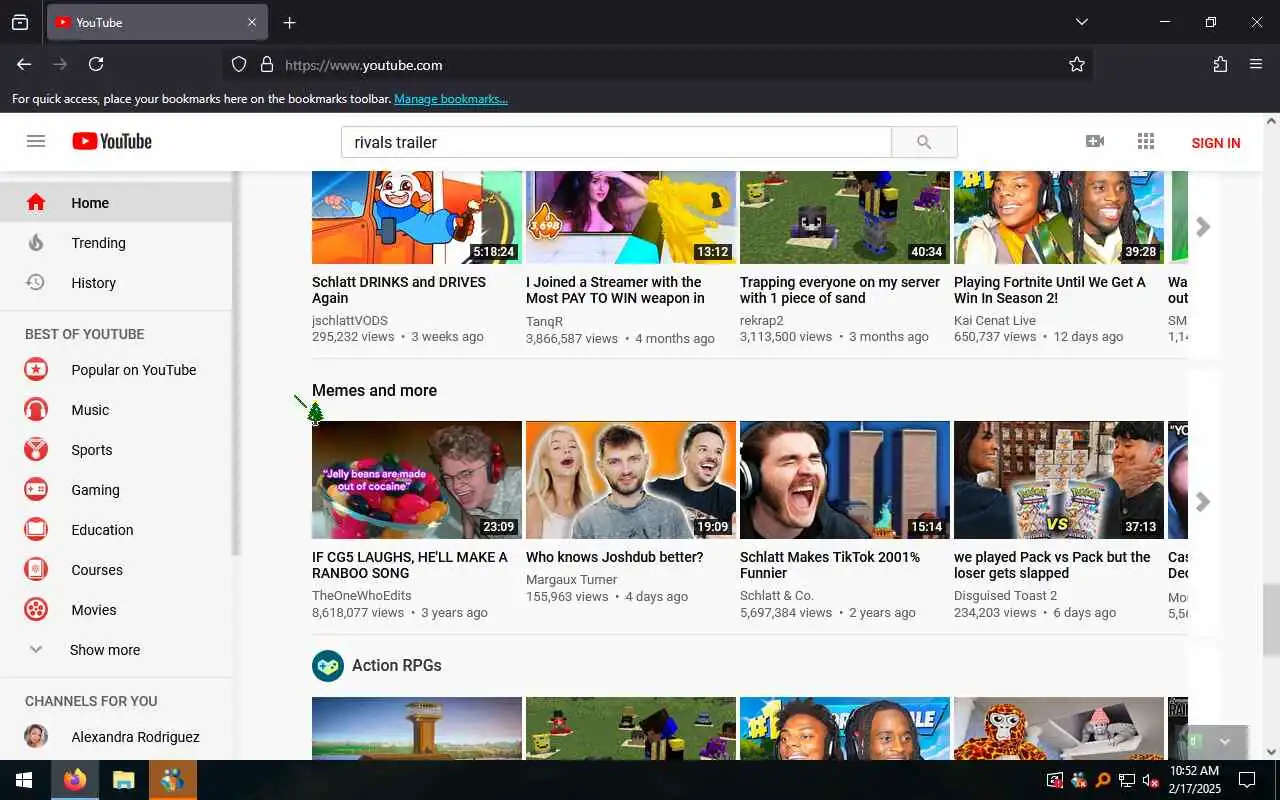
Task: Click the site padlock security icon
Action: [267, 64]
